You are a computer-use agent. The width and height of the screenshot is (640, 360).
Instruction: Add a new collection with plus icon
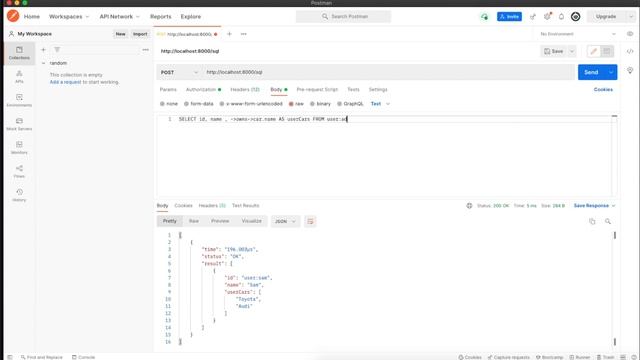[x=43, y=50]
